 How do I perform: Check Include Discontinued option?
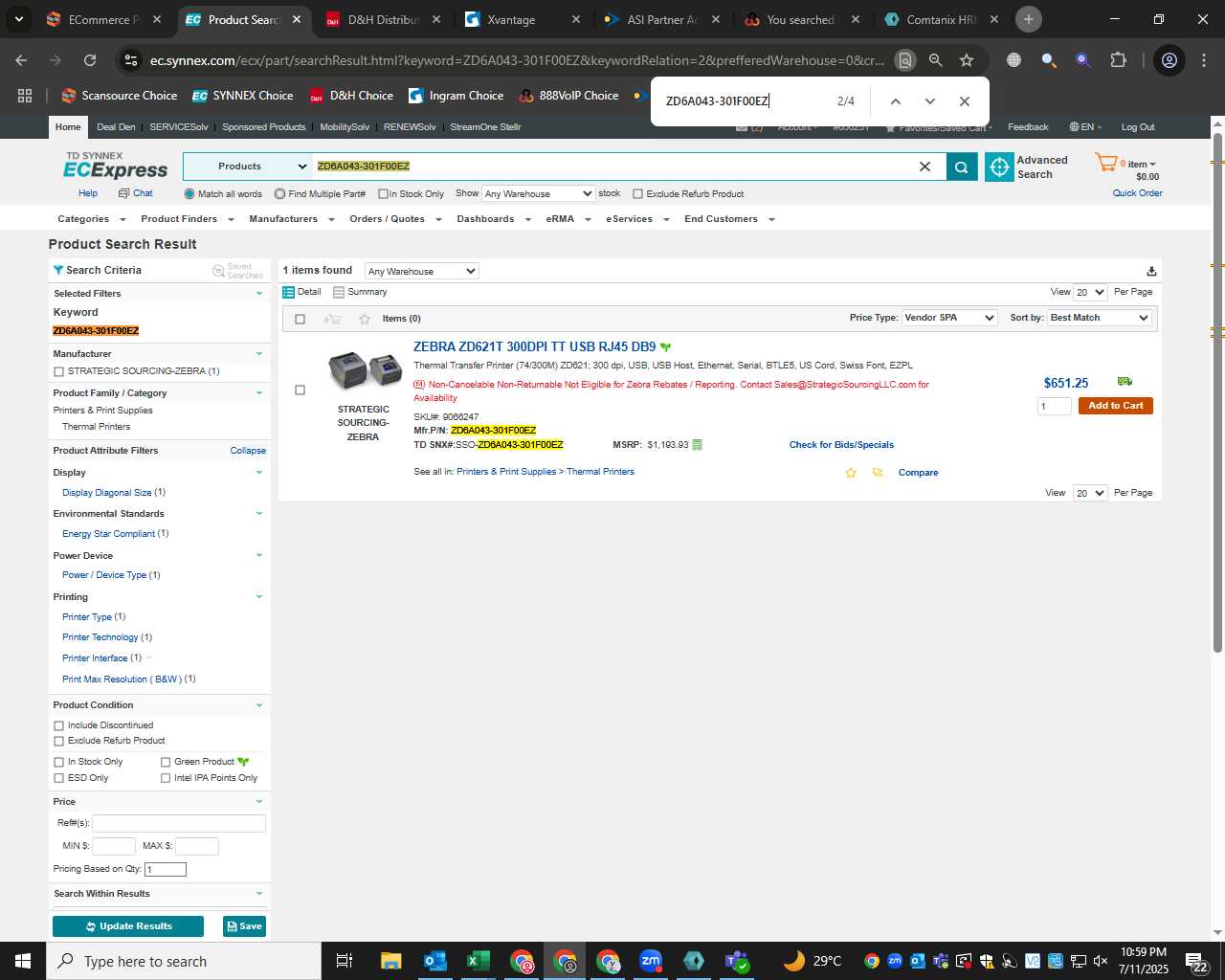coord(59,725)
